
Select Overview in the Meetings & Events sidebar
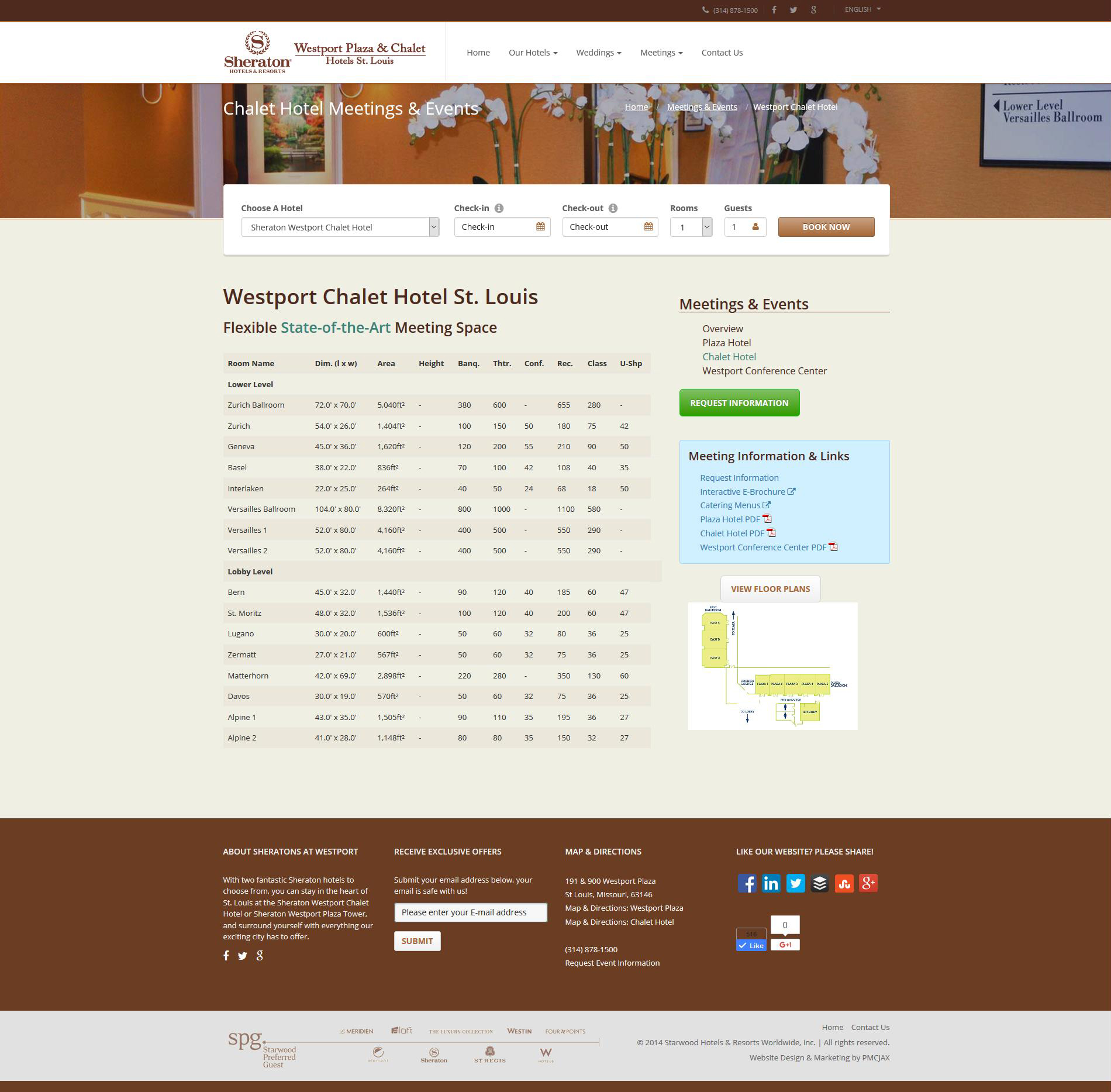click(723, 329)
